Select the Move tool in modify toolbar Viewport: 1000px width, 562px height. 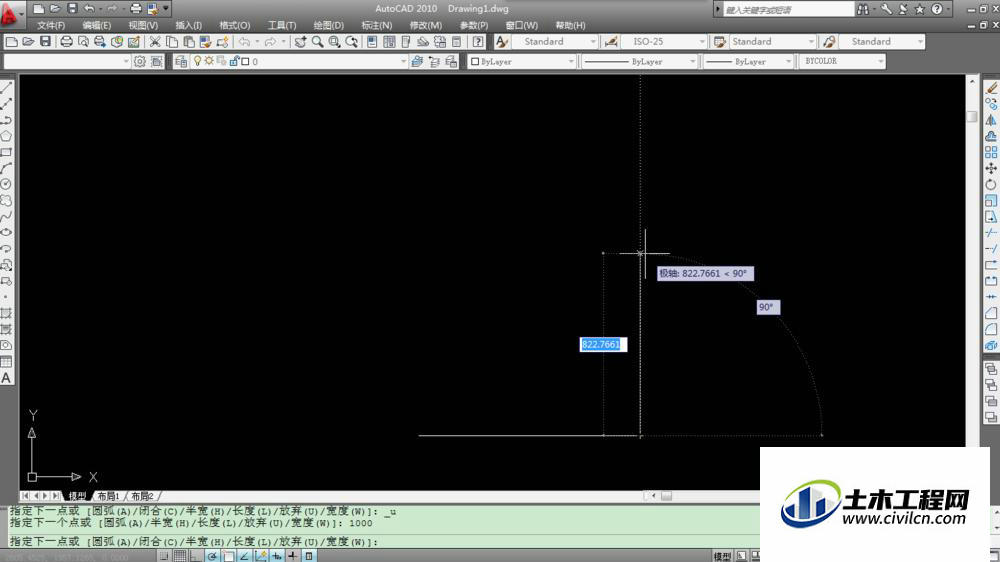(x=991, y=168)
